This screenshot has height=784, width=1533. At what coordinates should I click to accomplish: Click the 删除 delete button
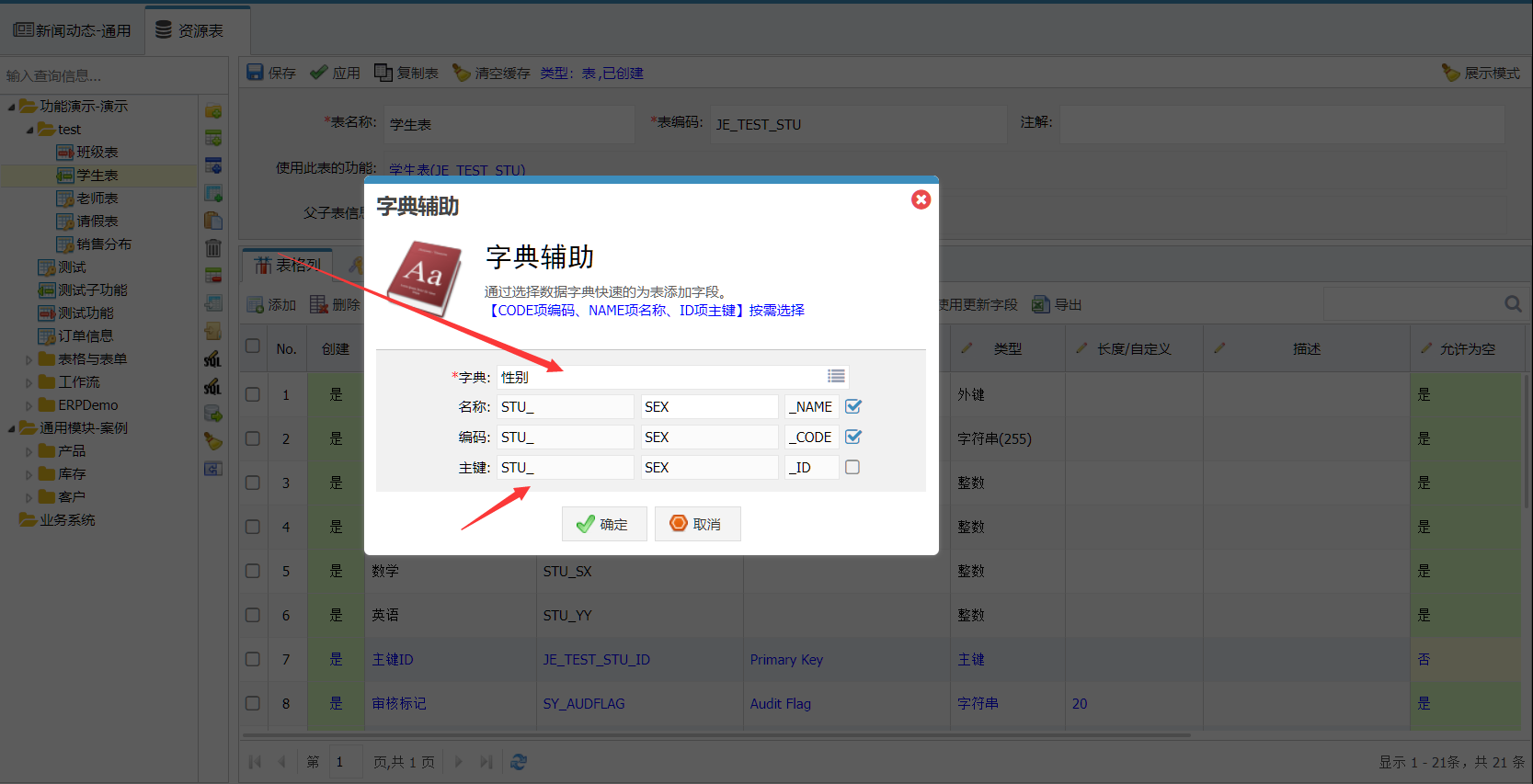(336, 304)
